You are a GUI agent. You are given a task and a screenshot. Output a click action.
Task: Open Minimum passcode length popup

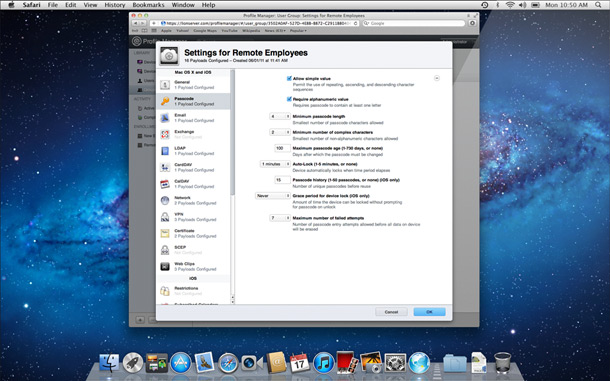point(280,116)
